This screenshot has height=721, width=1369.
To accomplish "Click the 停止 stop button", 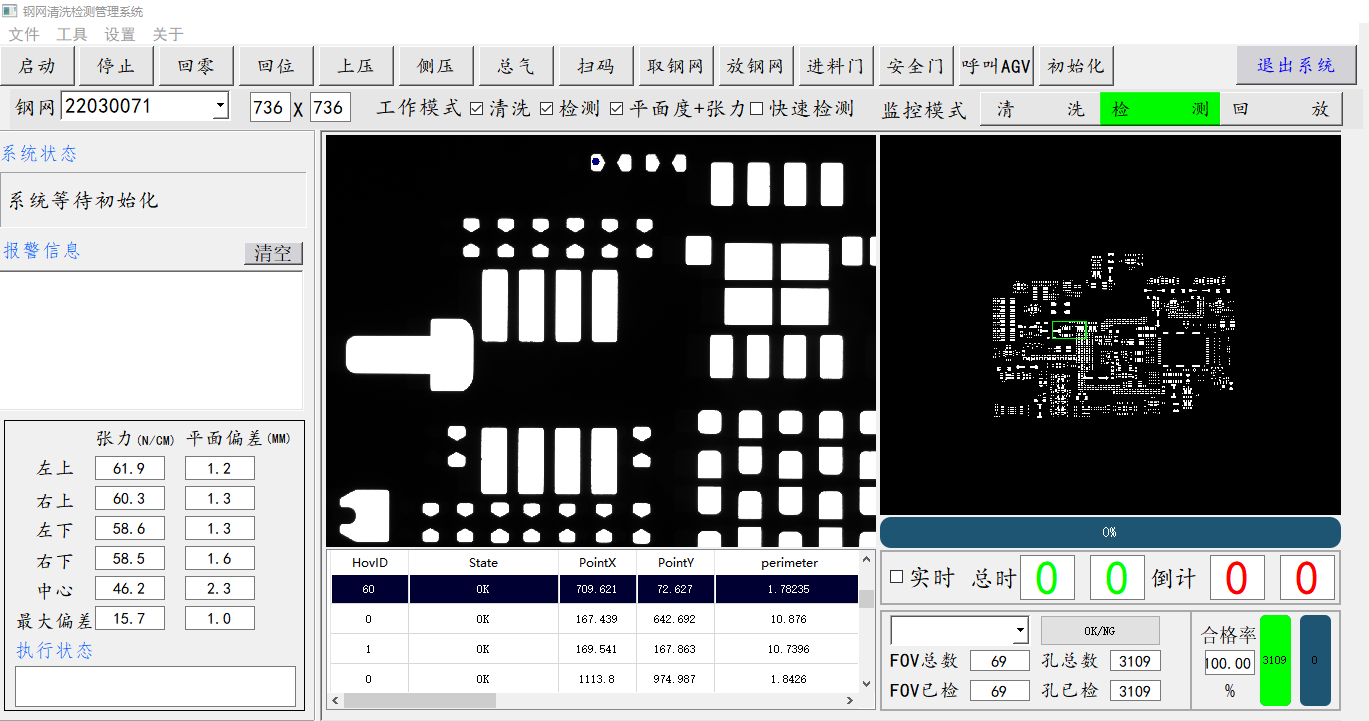I will tap(116, 66).
